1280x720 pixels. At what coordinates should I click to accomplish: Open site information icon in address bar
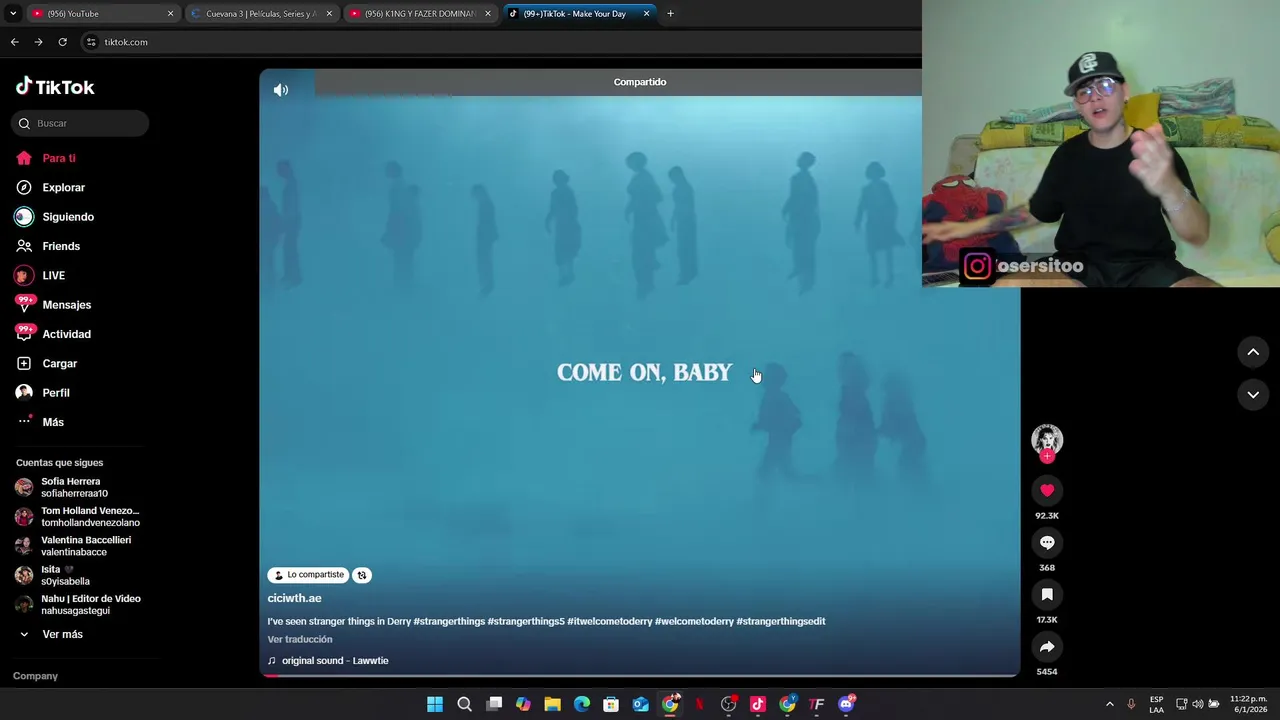[91, 42]
